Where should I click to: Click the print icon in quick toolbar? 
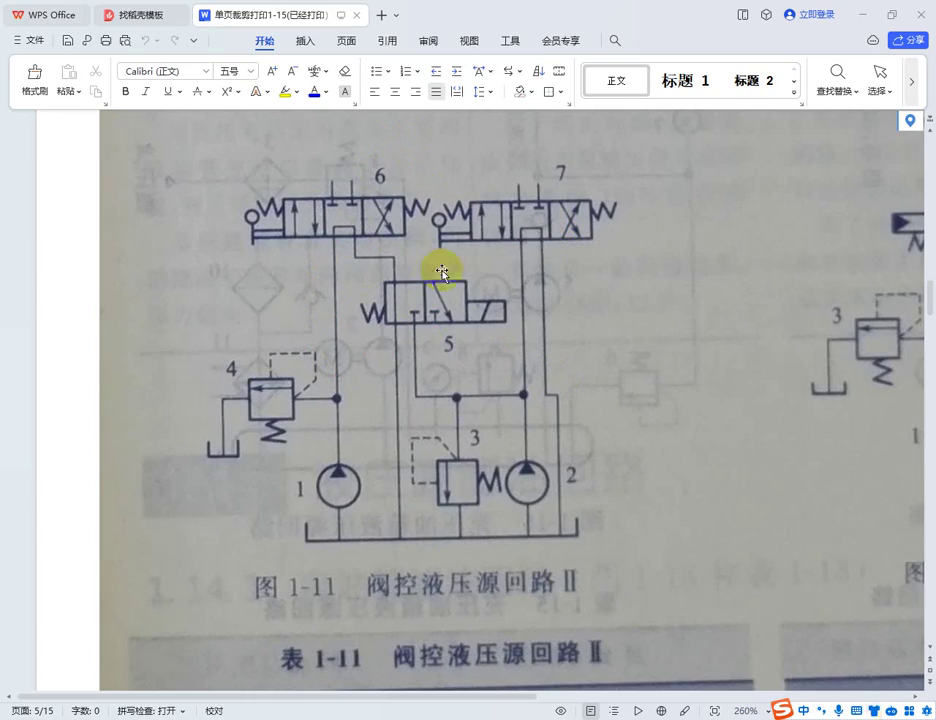(106, 41)
